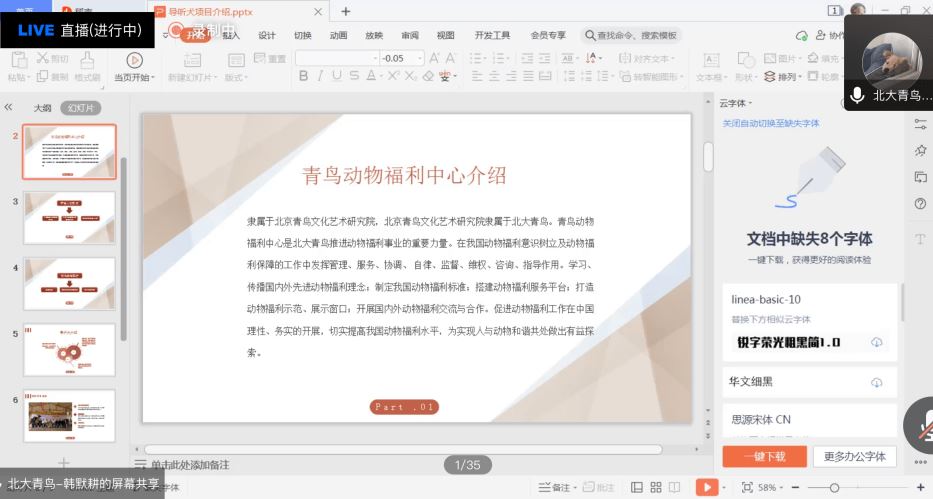
Task: Select the Format Painter brush
Action: click(x=87, y=60)
